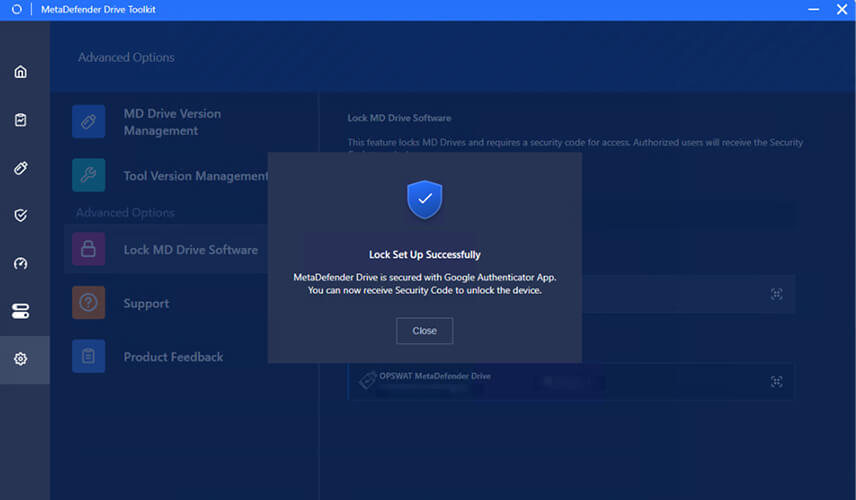Click the Support question mark icon
This screenshot has width=856, height=500.
[x=88, y=302]
